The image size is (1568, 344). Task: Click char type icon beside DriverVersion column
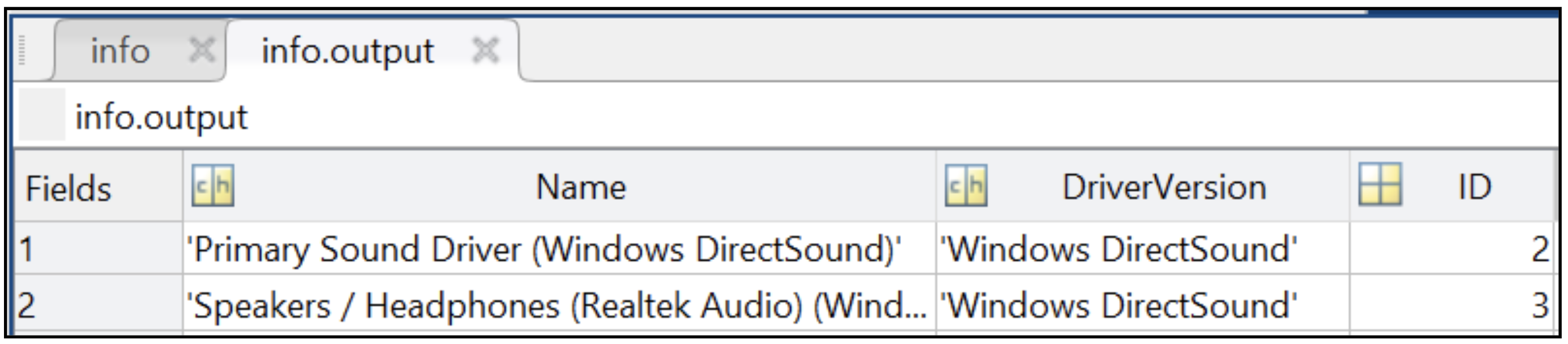[x=966, y=186]
